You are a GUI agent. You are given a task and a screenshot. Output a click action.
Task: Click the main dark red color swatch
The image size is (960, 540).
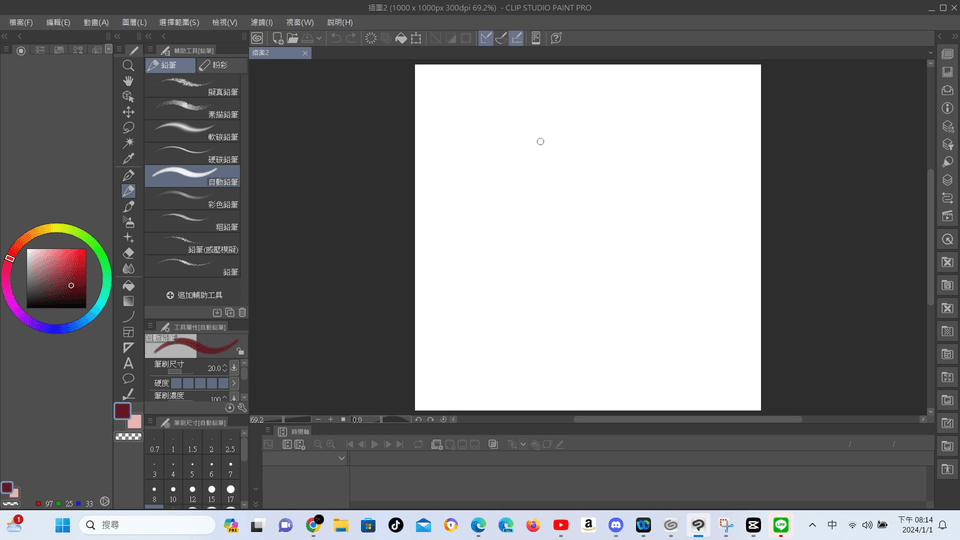pyautogui.click(x=122, y=411)
